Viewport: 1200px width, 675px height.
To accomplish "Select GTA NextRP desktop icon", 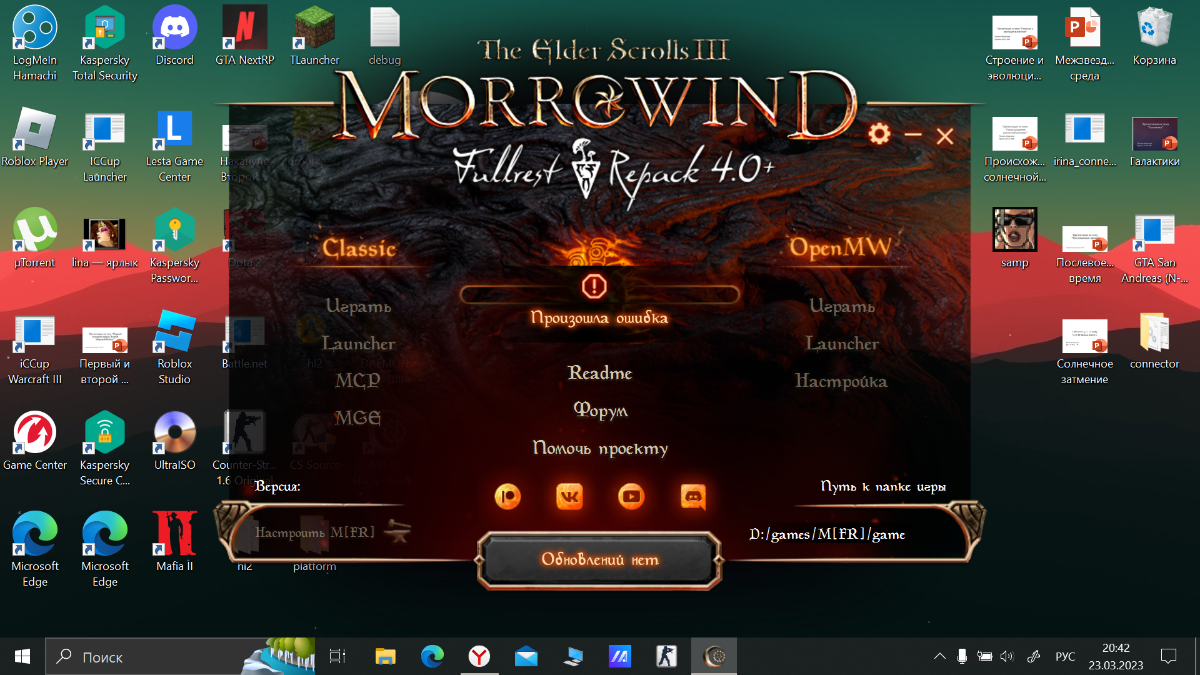I will point(245,35).
